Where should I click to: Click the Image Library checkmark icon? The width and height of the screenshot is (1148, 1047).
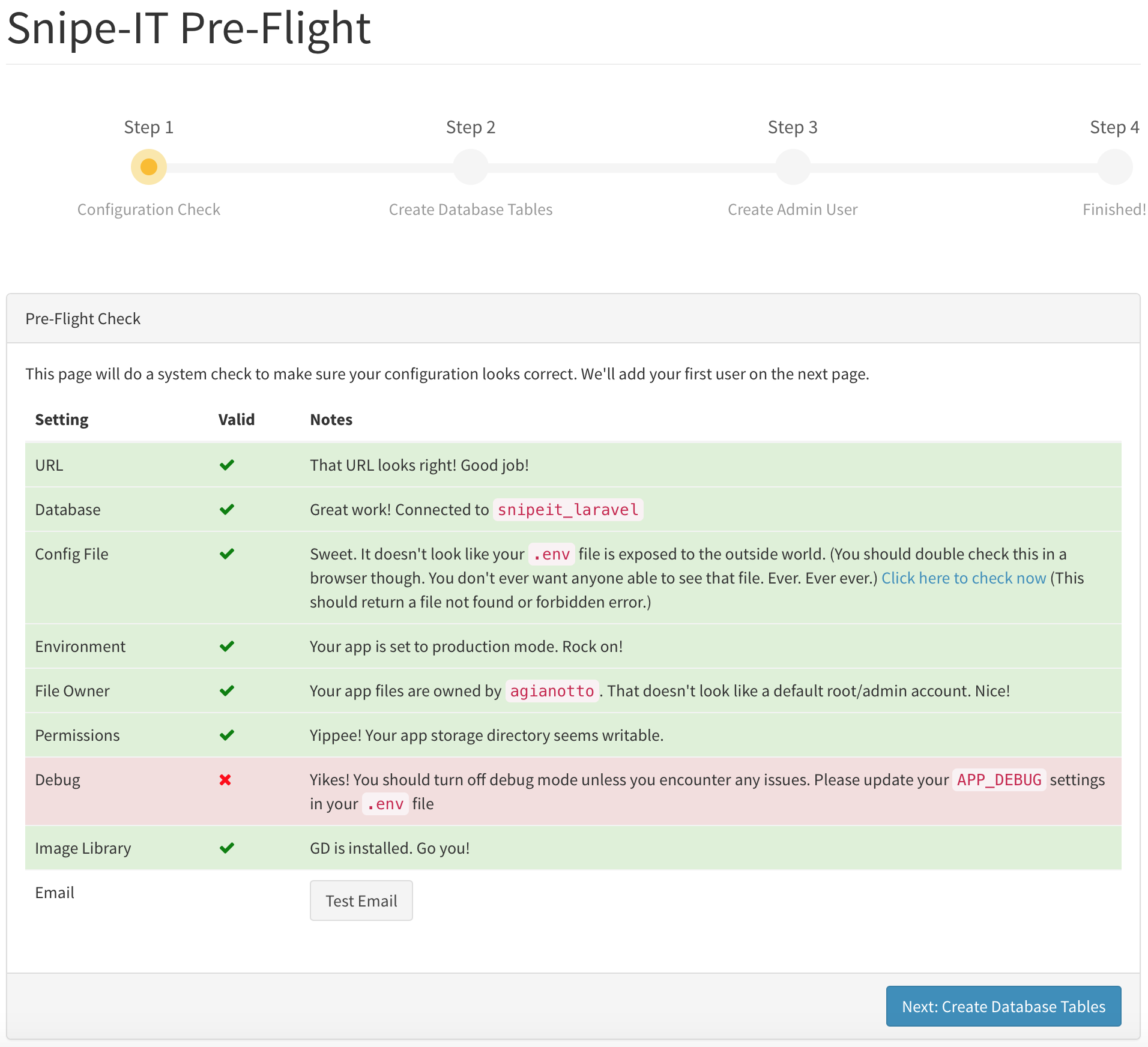(x=226, y=848)
